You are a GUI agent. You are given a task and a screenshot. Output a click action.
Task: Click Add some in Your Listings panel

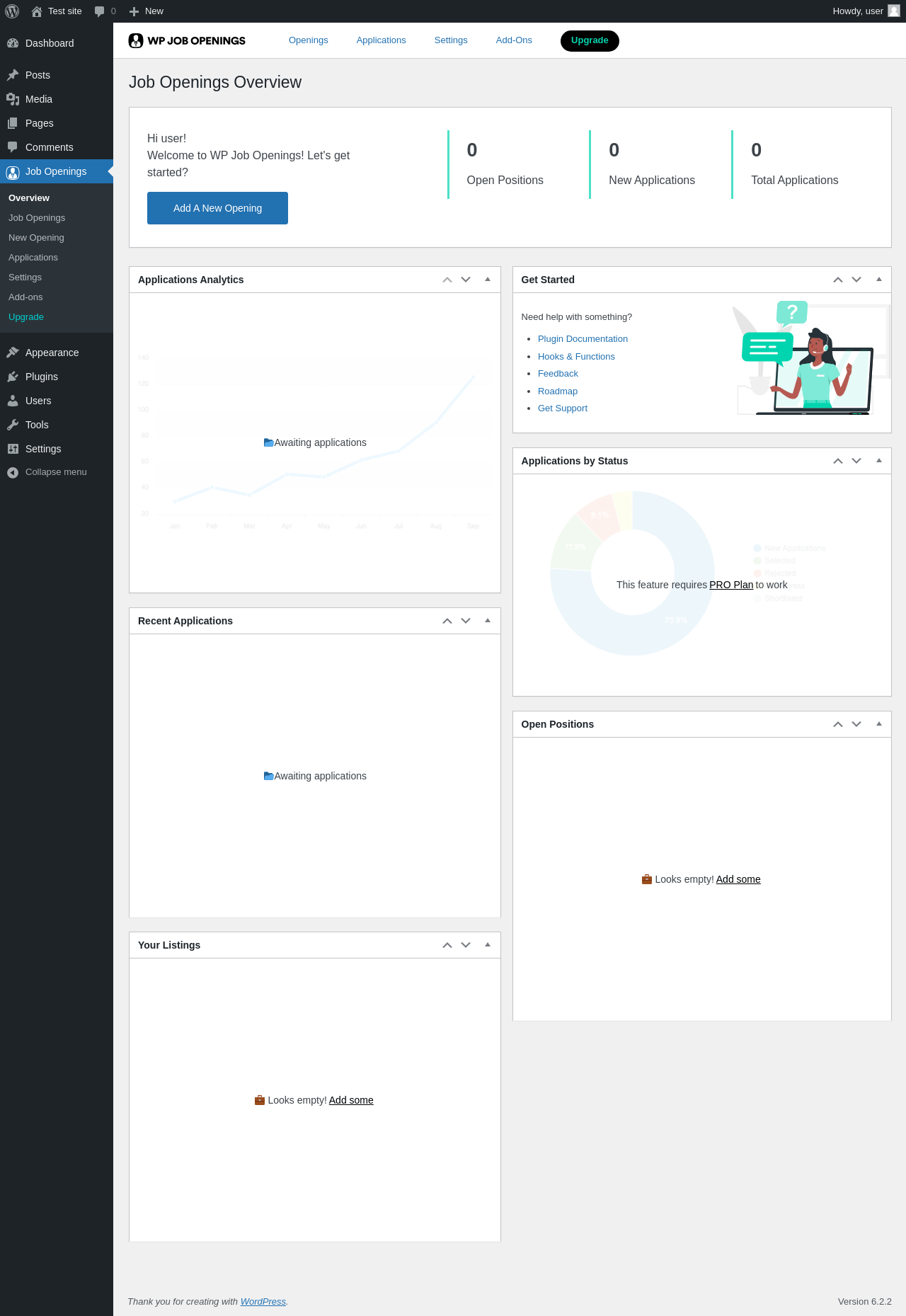pos(351,1100)
